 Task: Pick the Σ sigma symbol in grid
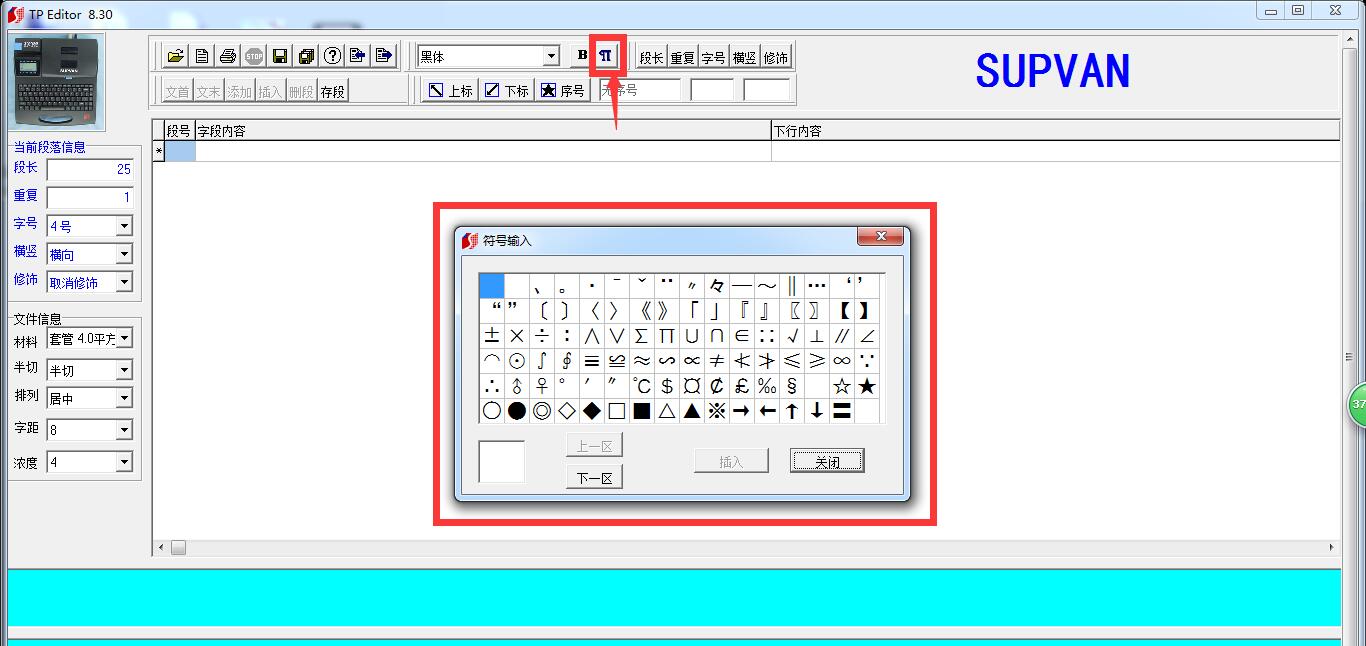point(642,336)
